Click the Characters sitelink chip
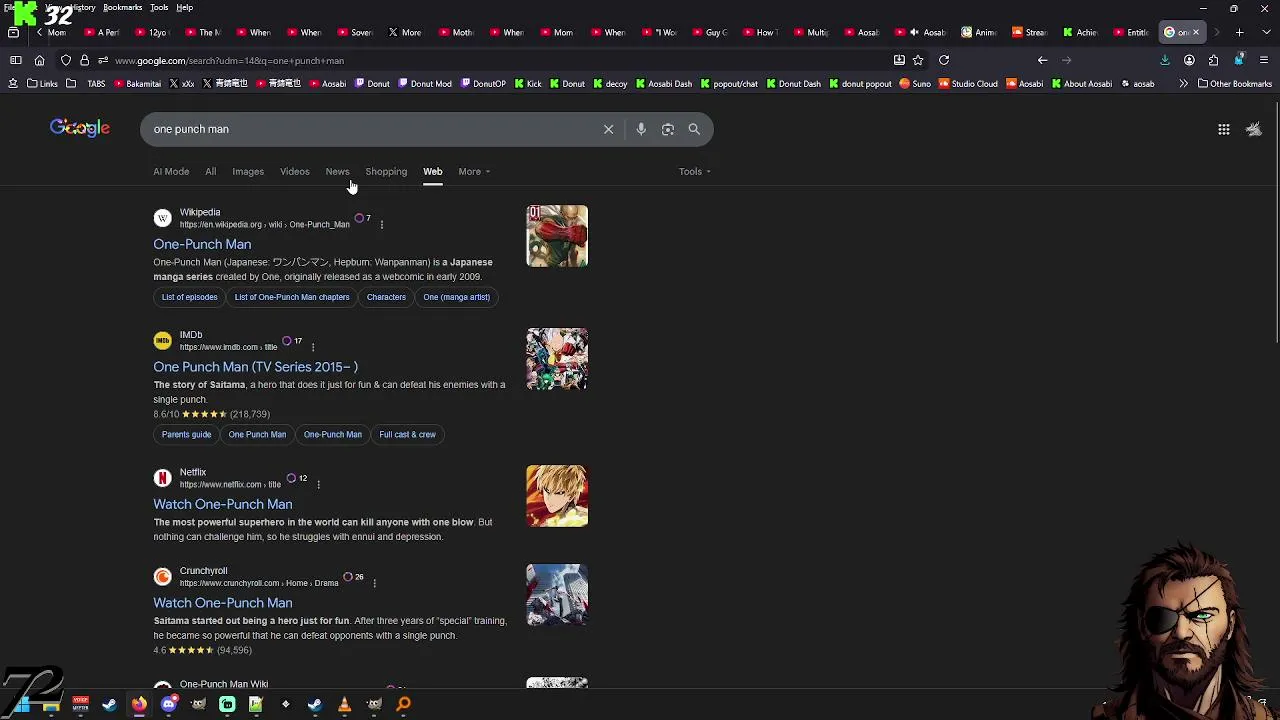This screenshot has height=720, width=1280. pos(386,297)
